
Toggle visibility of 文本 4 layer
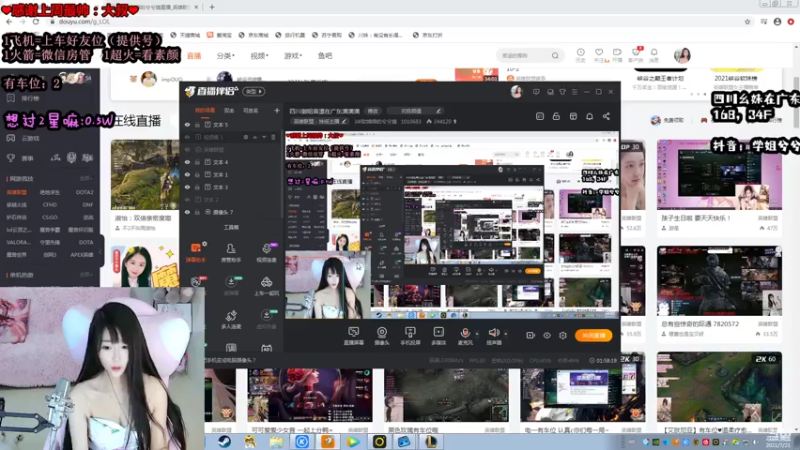[187, 162]
